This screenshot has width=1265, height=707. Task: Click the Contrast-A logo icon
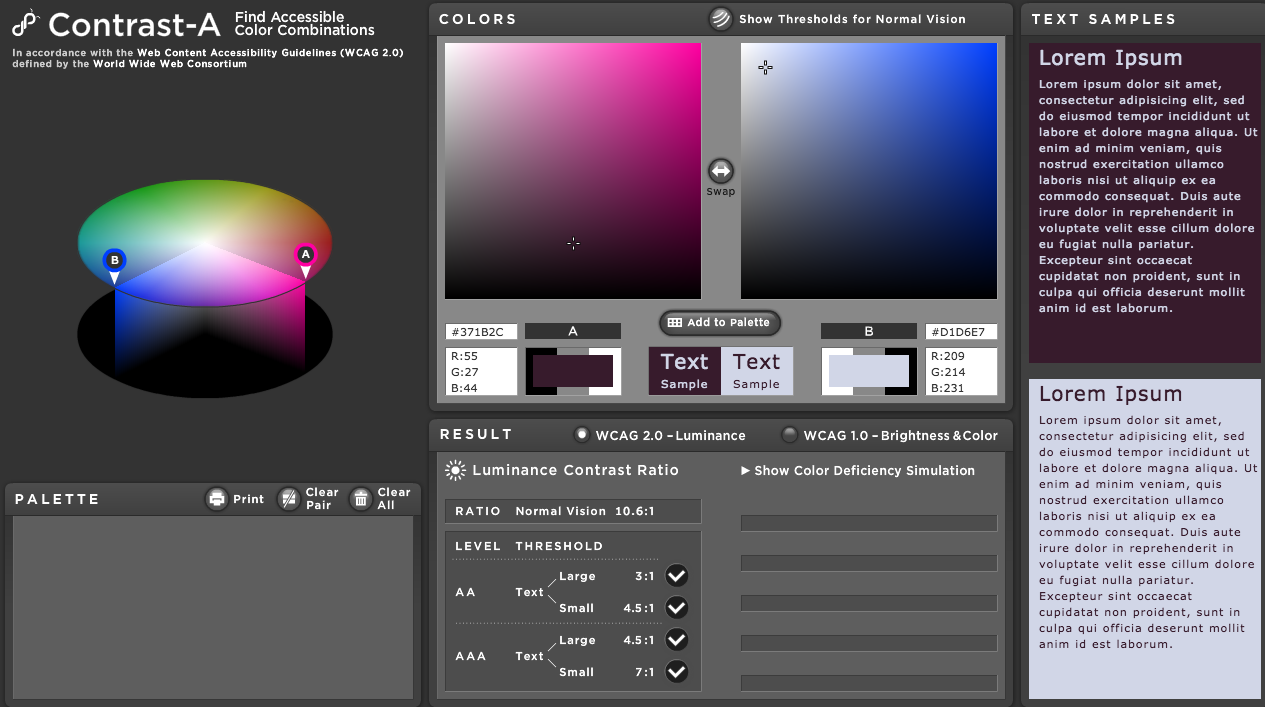coord(25,23)
